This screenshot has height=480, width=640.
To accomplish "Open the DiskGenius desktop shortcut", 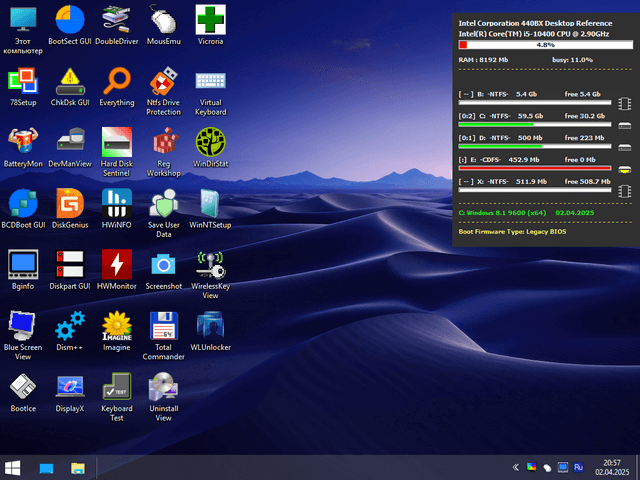I will click(70, 203).
